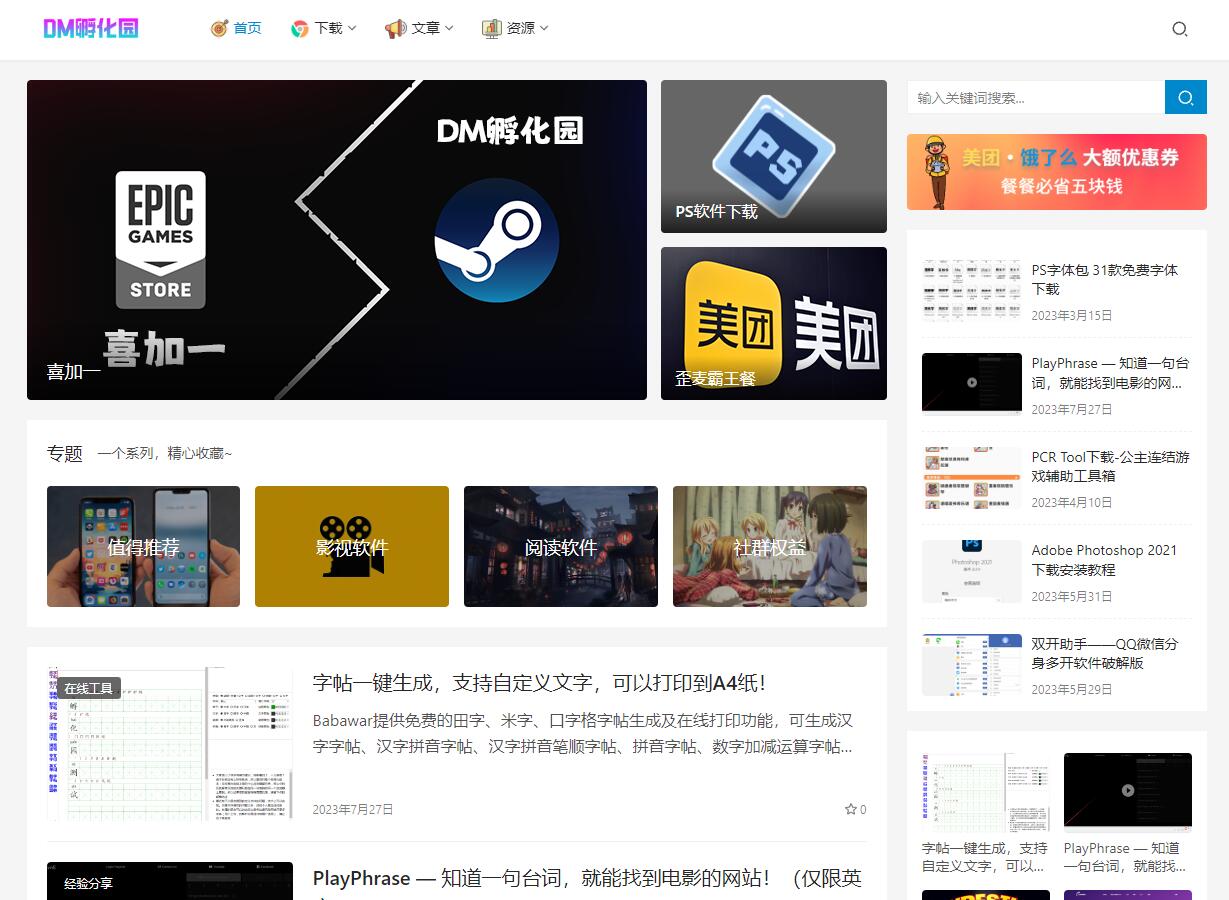Click the 字帖 article date 2023年7月27日

point(353,809)
